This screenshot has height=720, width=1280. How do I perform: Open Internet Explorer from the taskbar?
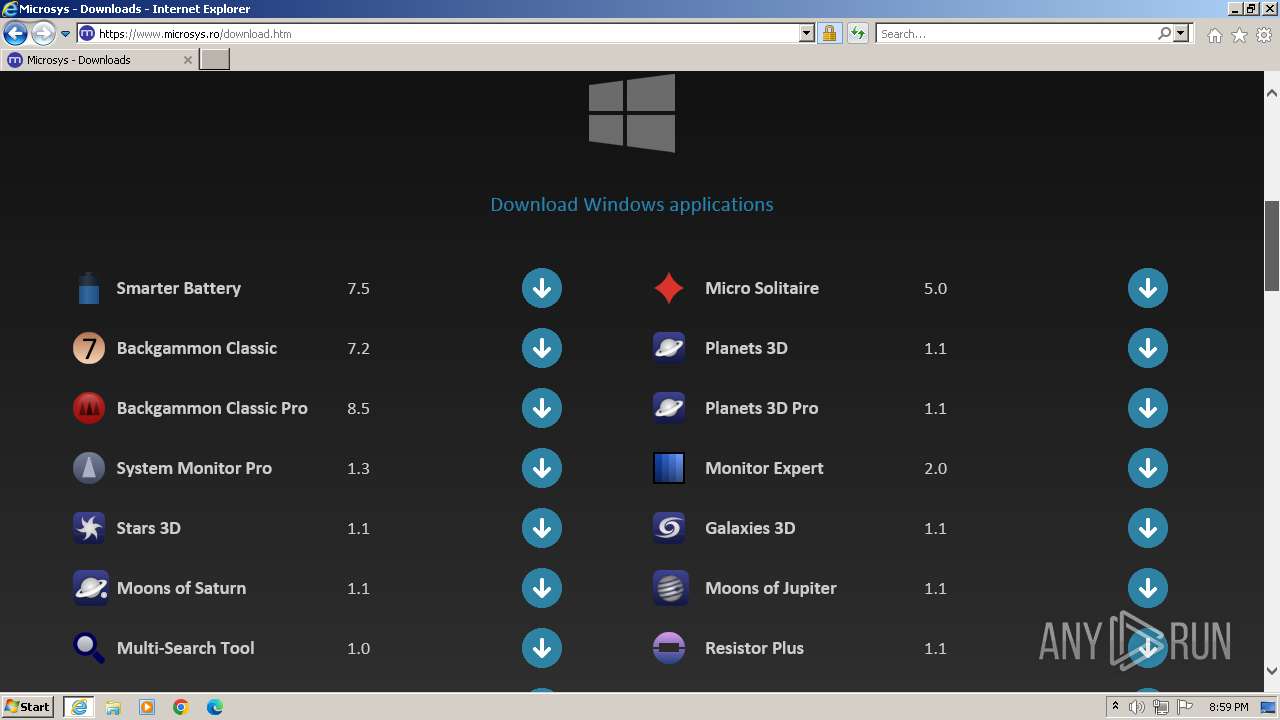(79, 707)
